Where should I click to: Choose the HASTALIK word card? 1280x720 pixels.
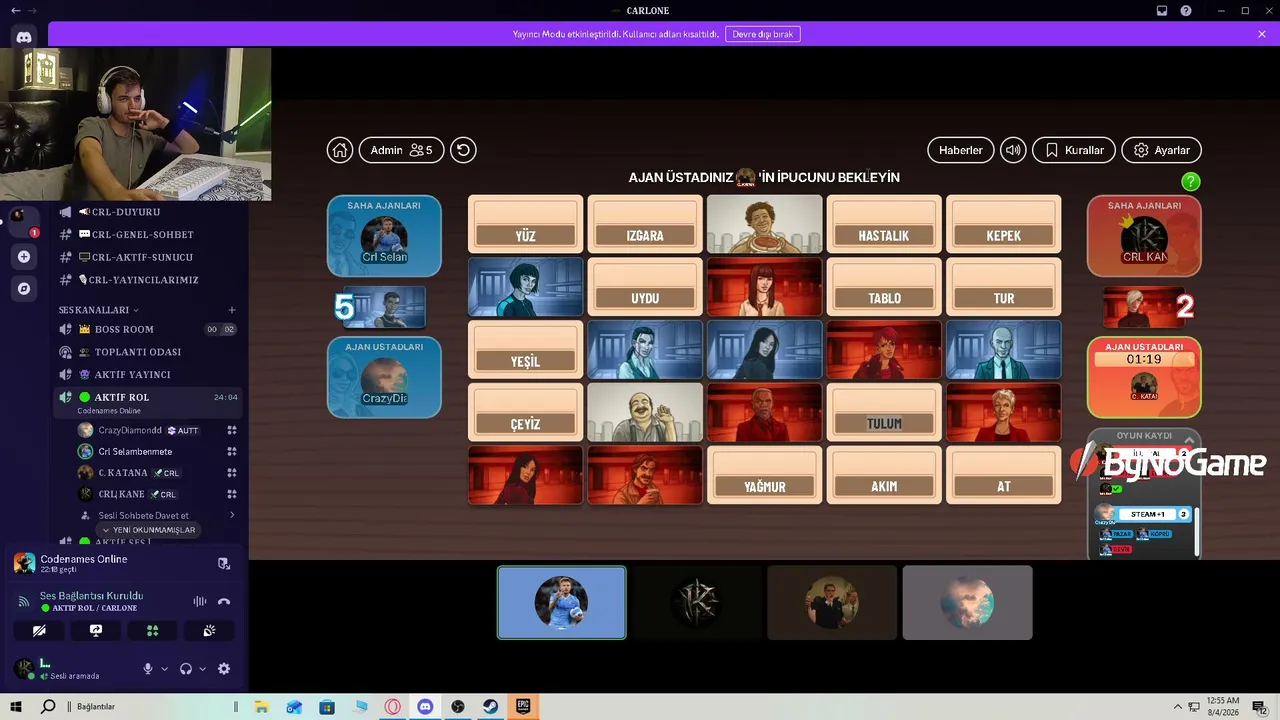pos(884,224)
